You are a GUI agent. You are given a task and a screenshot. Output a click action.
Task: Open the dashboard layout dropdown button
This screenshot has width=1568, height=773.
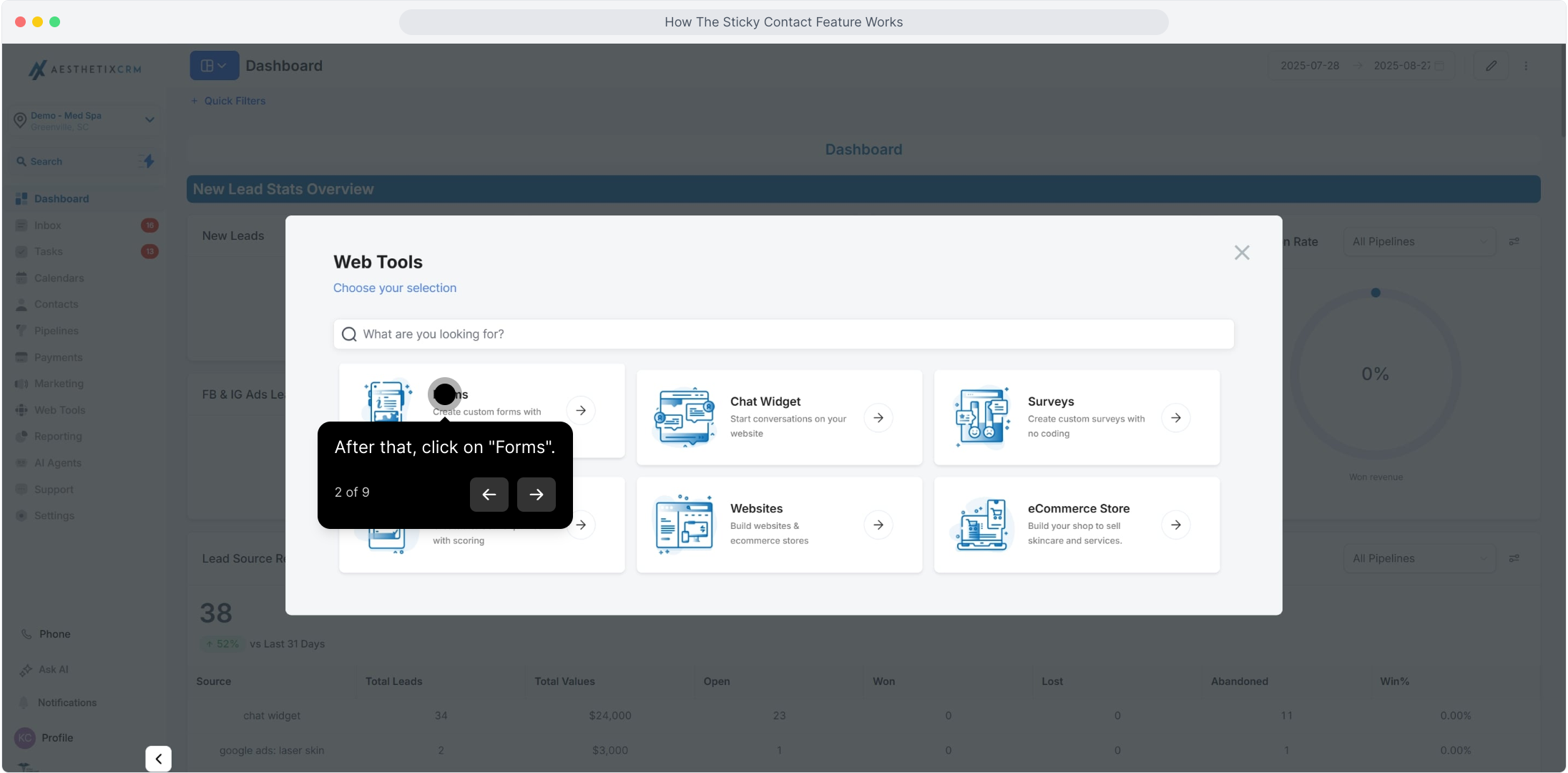coord(214,66)
